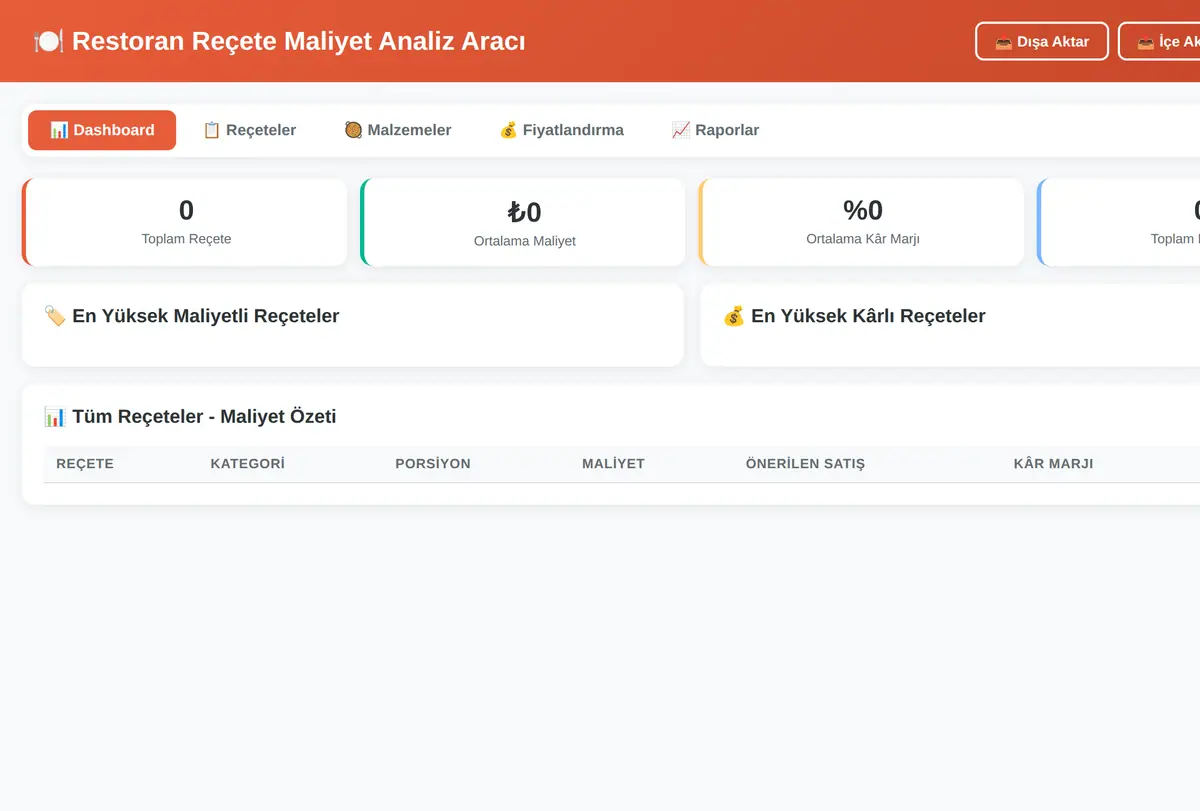The image size is (1200, 811).
Task: Click the PORSİYON column header
Action: 433,464
